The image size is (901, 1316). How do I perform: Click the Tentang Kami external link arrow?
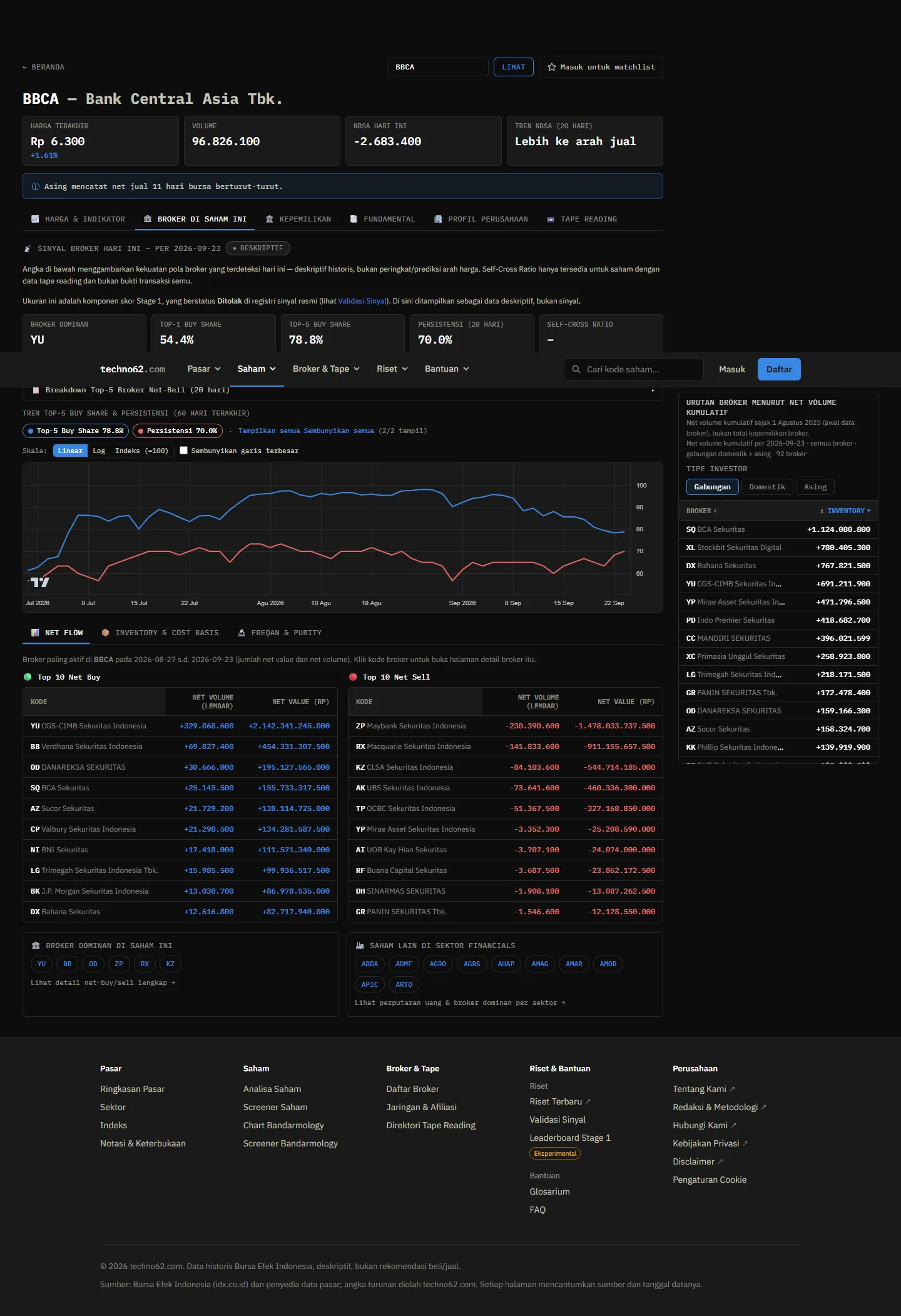733,1089
